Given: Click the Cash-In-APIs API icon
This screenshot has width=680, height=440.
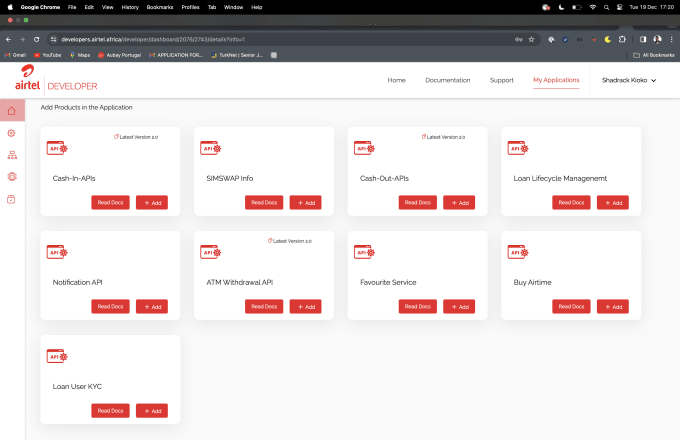Looking at the screenshot, I should (57, 148).
